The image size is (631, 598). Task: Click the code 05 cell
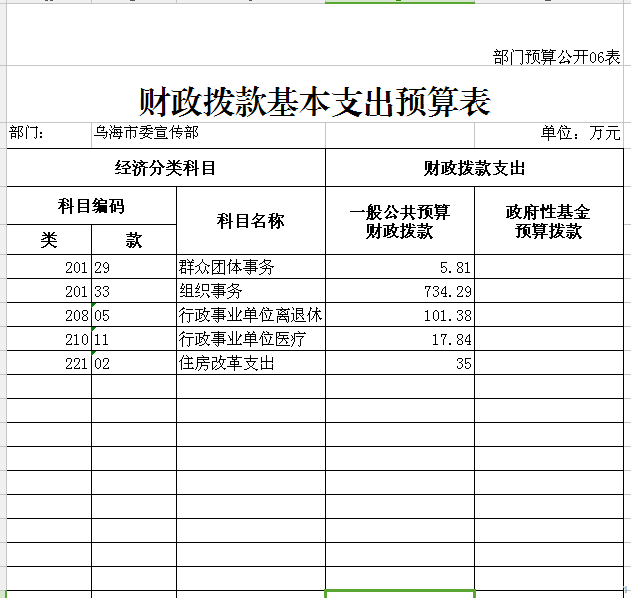click(134, 315)
